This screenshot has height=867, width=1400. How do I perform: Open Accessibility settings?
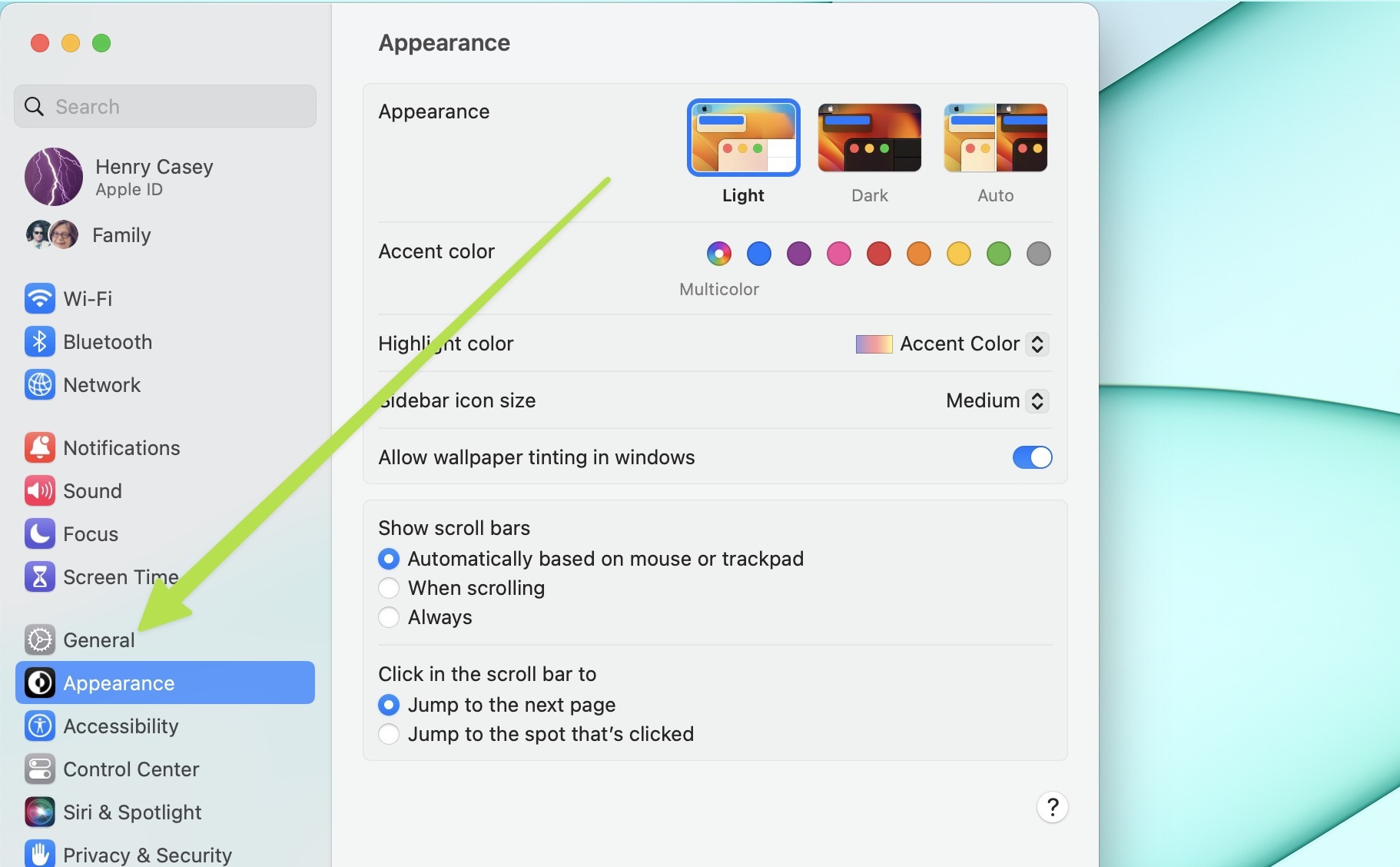tap(120, 726)
